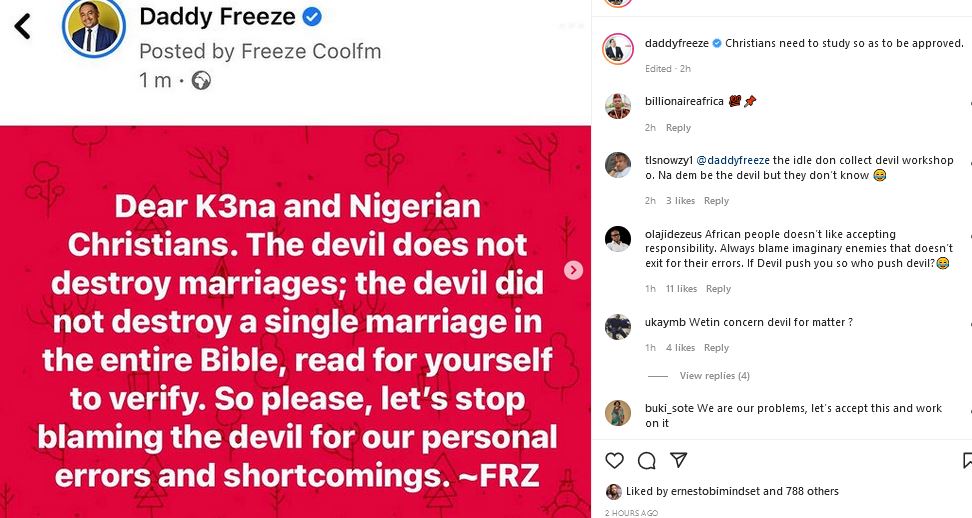Open daddyfreeze avatar in caption
Screen dimensions: 972x518
click(617, 48)
